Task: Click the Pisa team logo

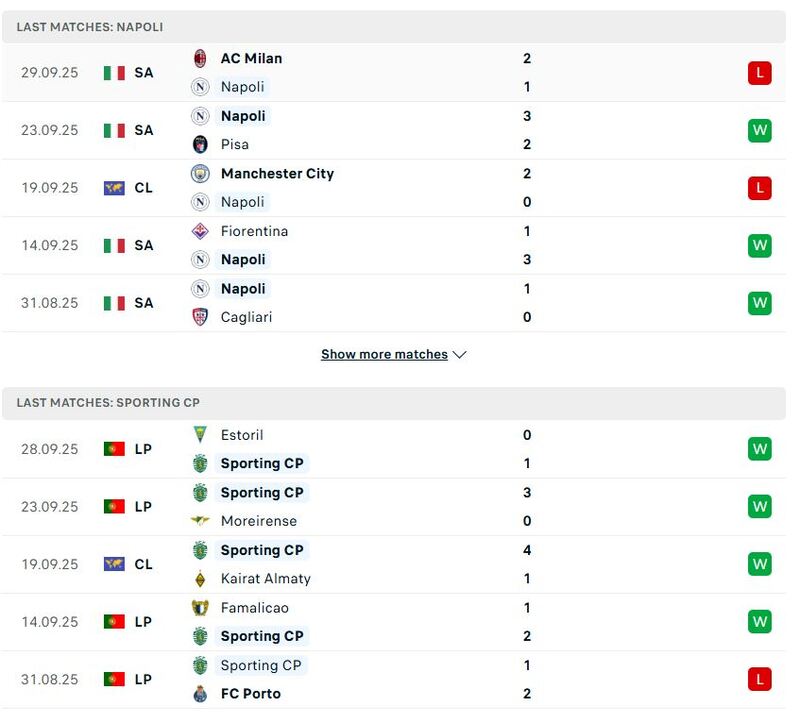Action: point(200,144)
